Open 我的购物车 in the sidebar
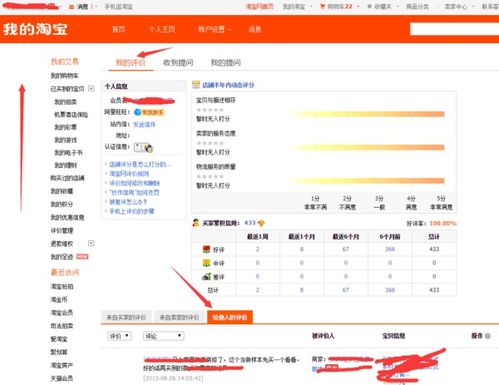499x385 pixels. pyautogui.click(x=64, y=75)
